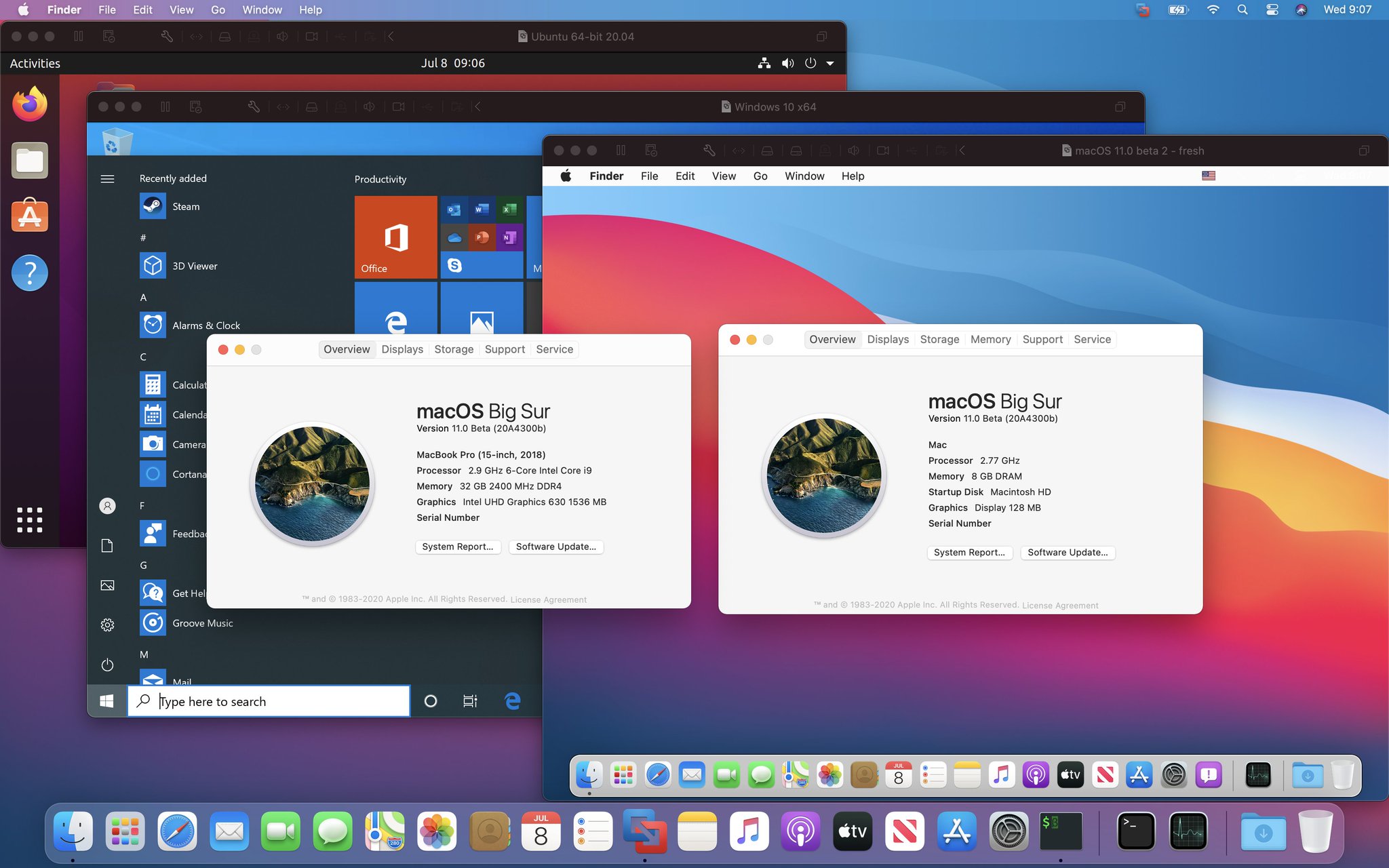Show Applications grid in Ubuntu dock
The image size is (1389, 868).
[30, 520]
